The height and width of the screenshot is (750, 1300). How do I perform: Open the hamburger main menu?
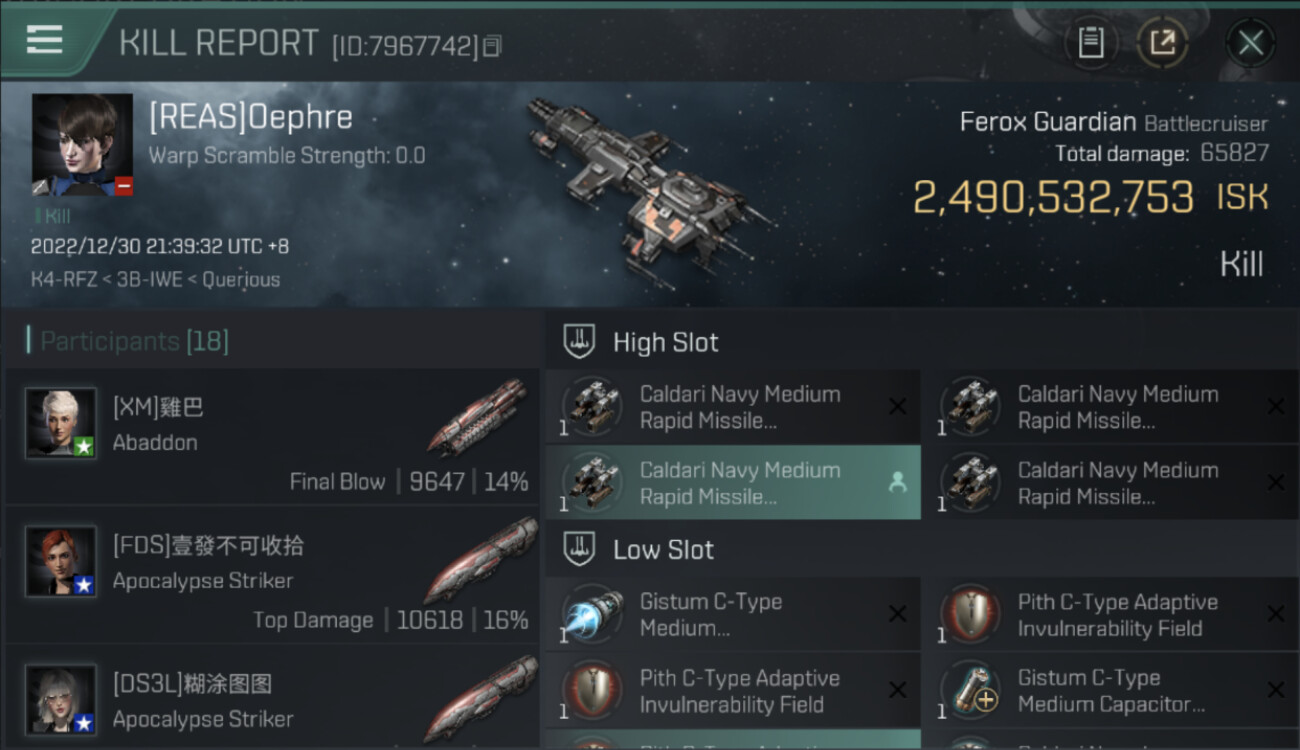coord(45,40)
